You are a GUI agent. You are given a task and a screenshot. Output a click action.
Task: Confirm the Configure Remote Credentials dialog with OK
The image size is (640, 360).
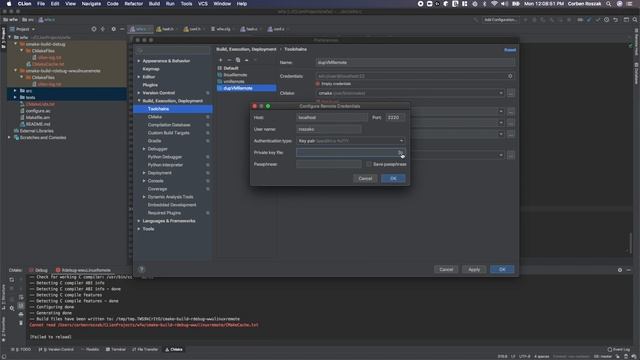coord(393,178)
